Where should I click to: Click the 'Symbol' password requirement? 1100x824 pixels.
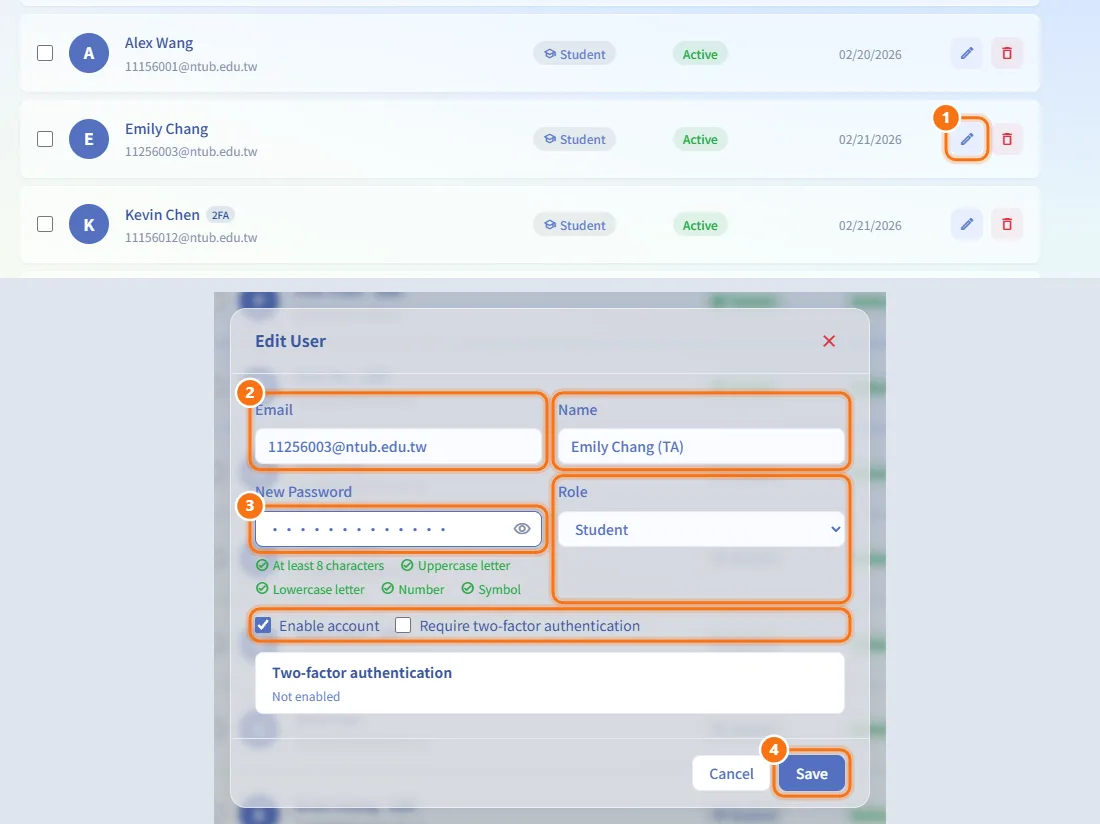491,589
